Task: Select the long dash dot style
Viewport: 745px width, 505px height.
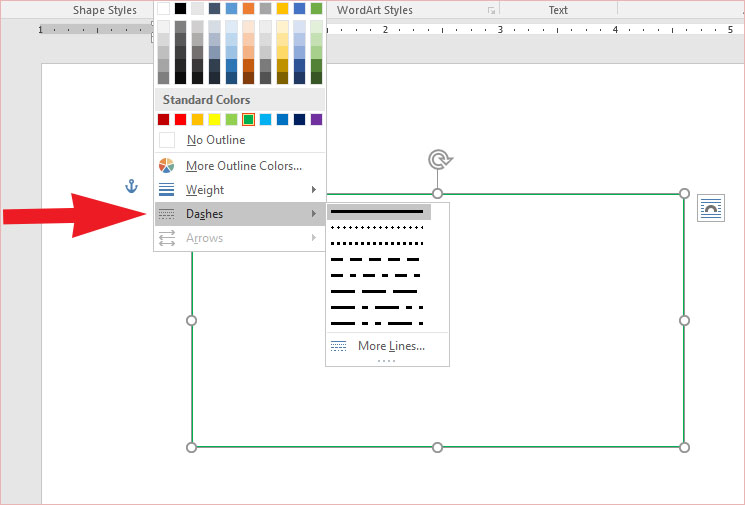Action: tap(377, 307)
